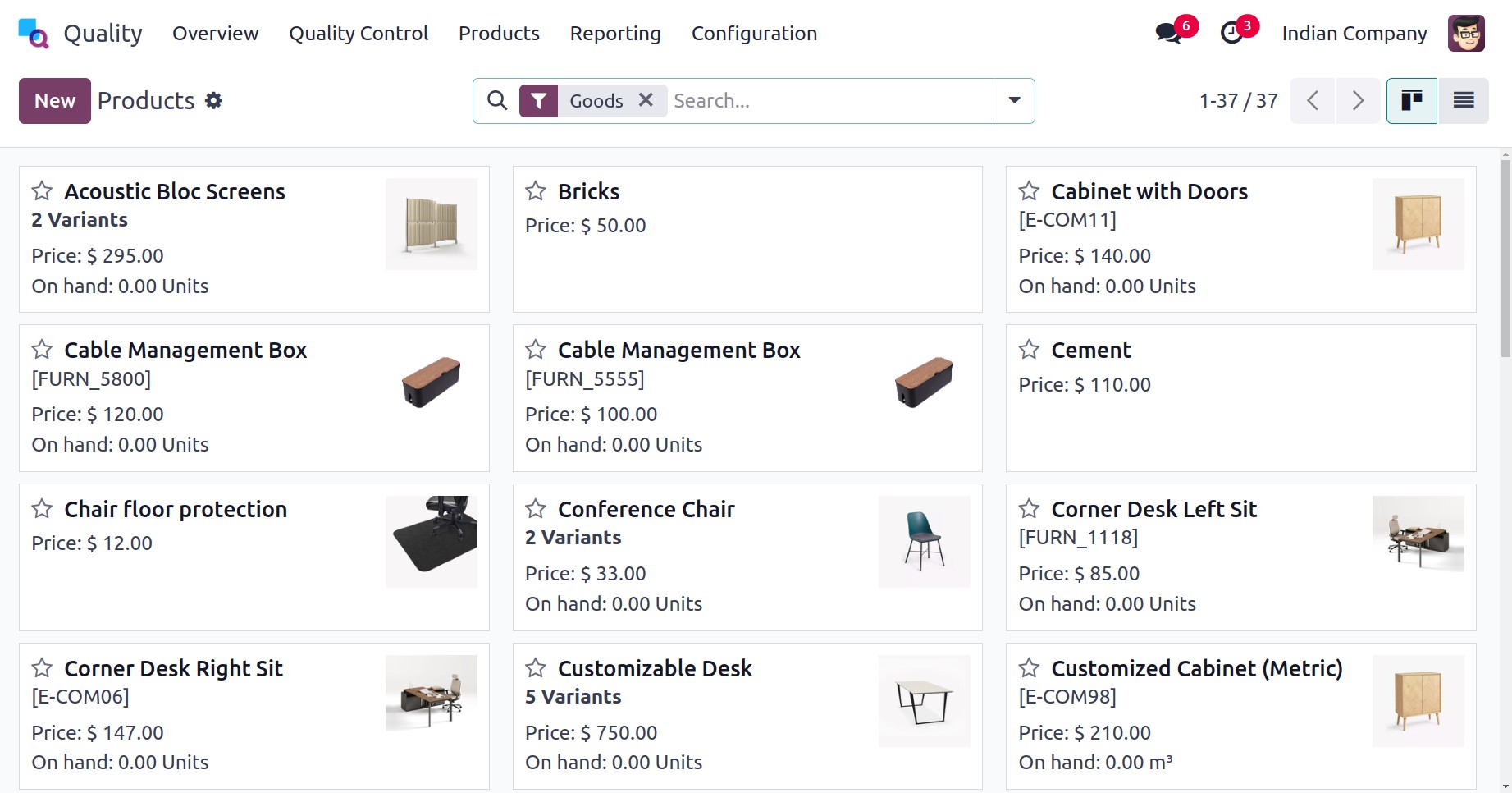Expand the search options dropdown
The width and height of the screenshot is (1512, 793).
tap(1014, 101)
